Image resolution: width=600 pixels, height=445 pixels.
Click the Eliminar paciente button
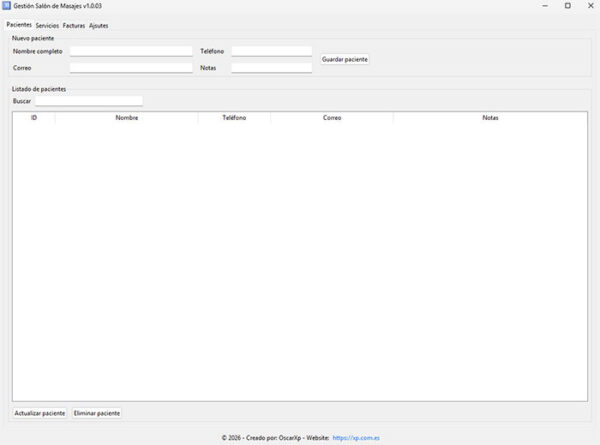(x=97, y=413)
